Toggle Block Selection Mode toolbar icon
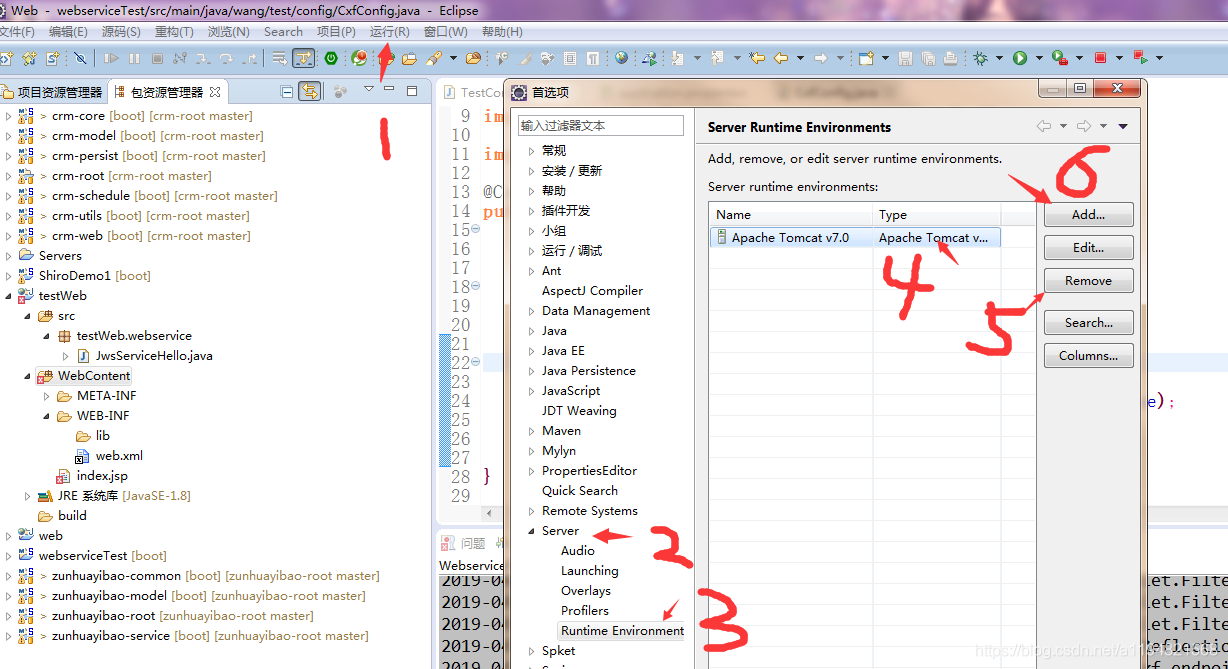 pos(570,58)
